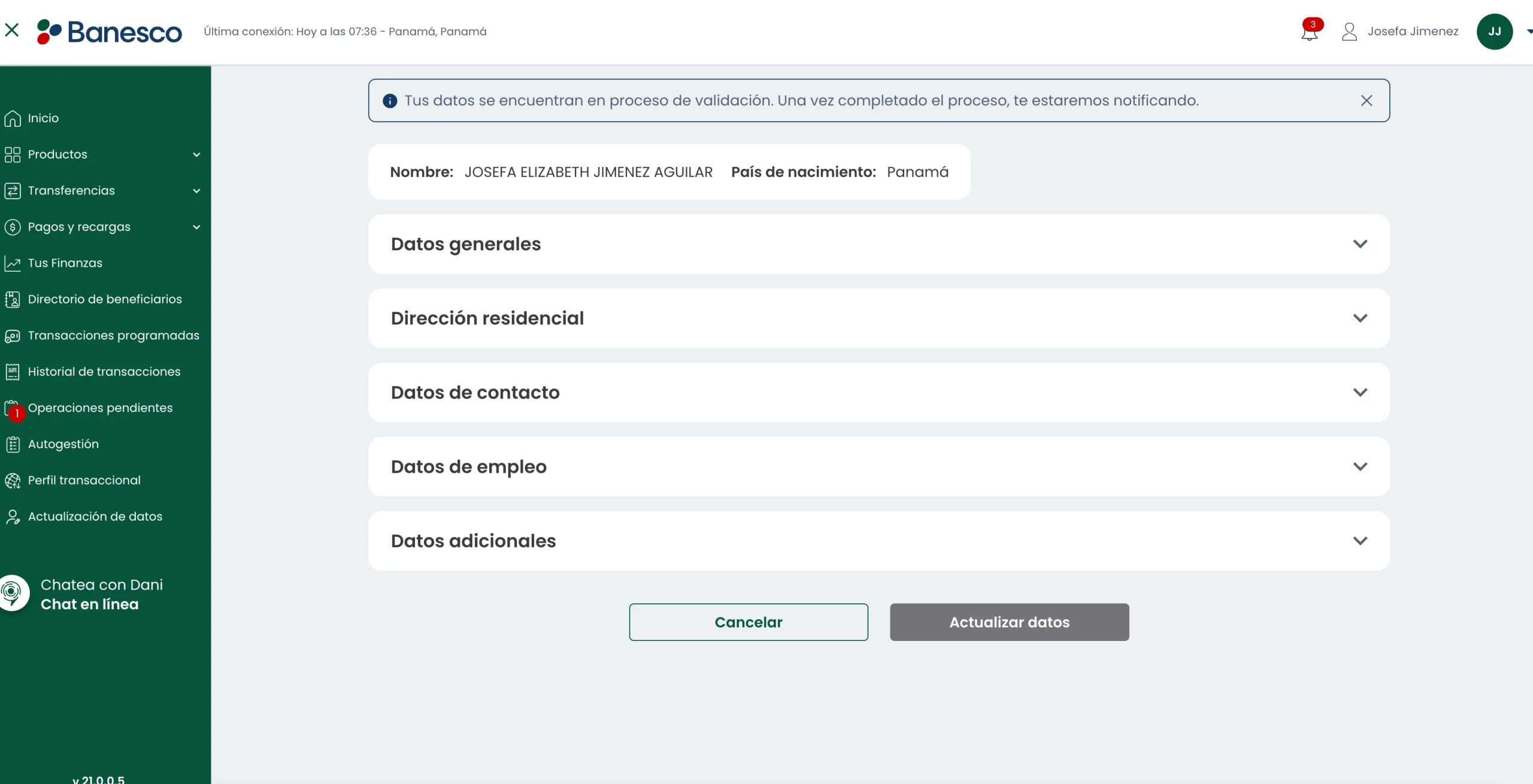Screen dimensions: 1533x784
Task: Click the user profile silhouette icon
Action: [1349, 31]
